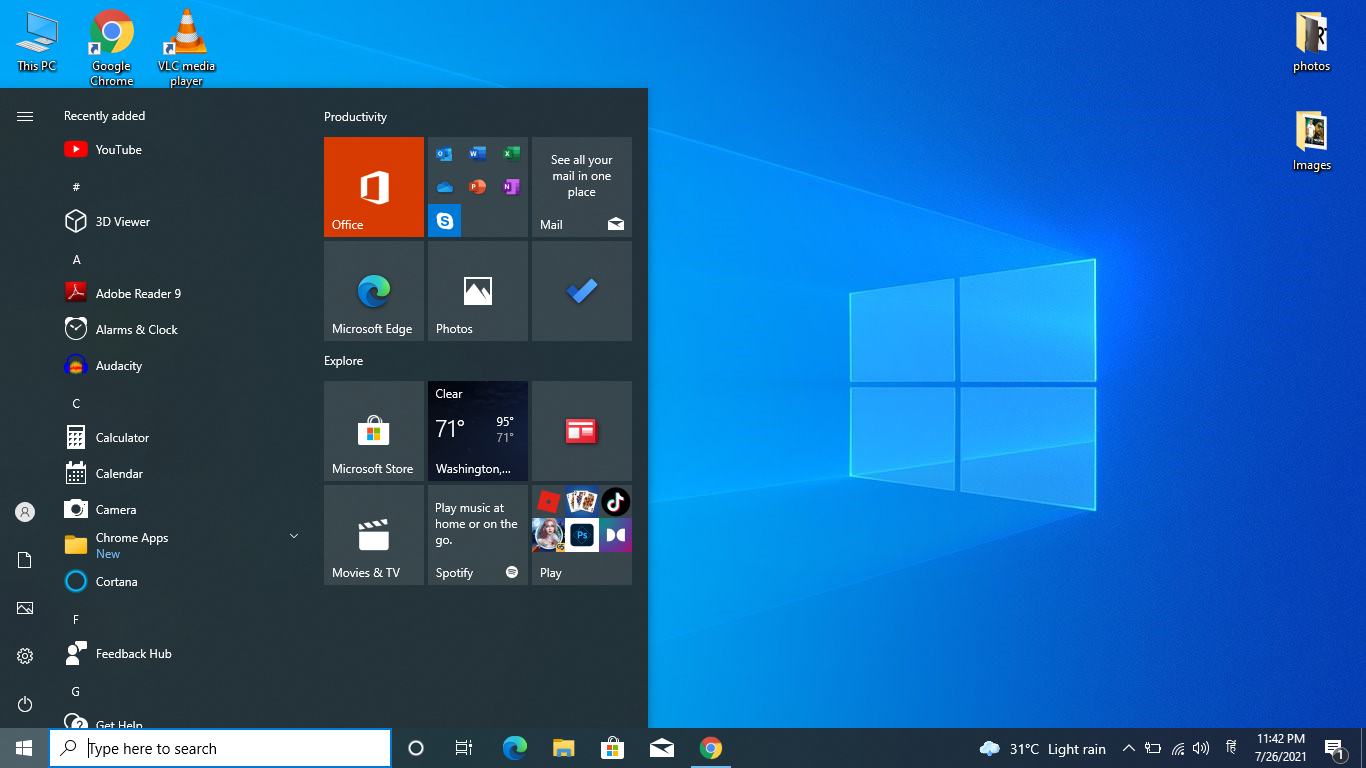1366x768 pixels.
Task: Open Power options in Start
Action: point(25,704)
